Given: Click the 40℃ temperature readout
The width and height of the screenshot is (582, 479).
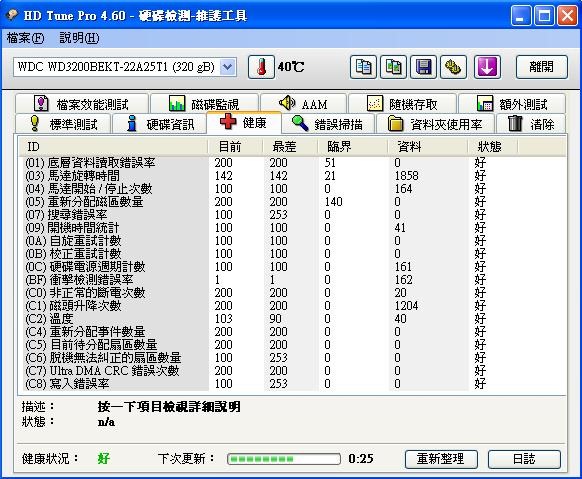Looking at the screenshot, I should click(291, 67).
